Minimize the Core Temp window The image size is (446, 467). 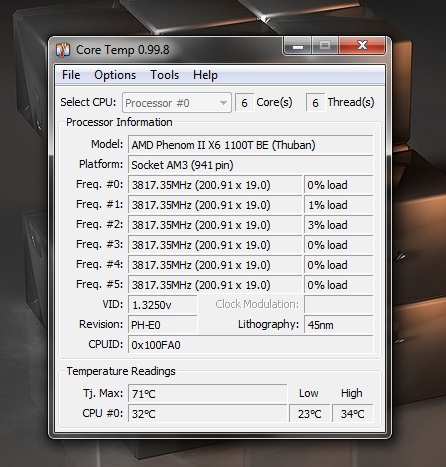pyautogui.click(x=298, y=46)
